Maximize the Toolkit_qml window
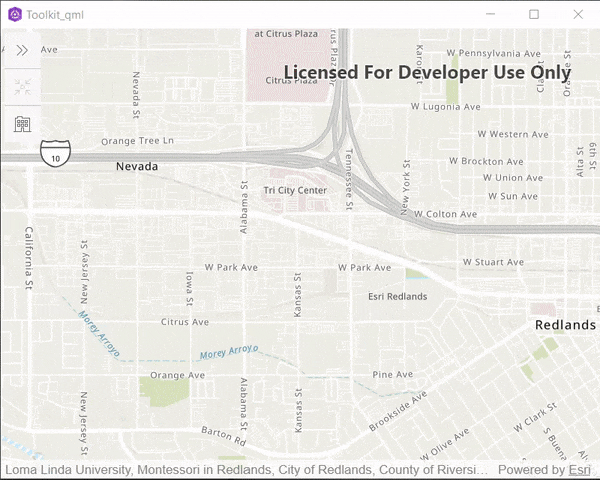The height and width of the screenshot is (480, 600). [534, 14]
